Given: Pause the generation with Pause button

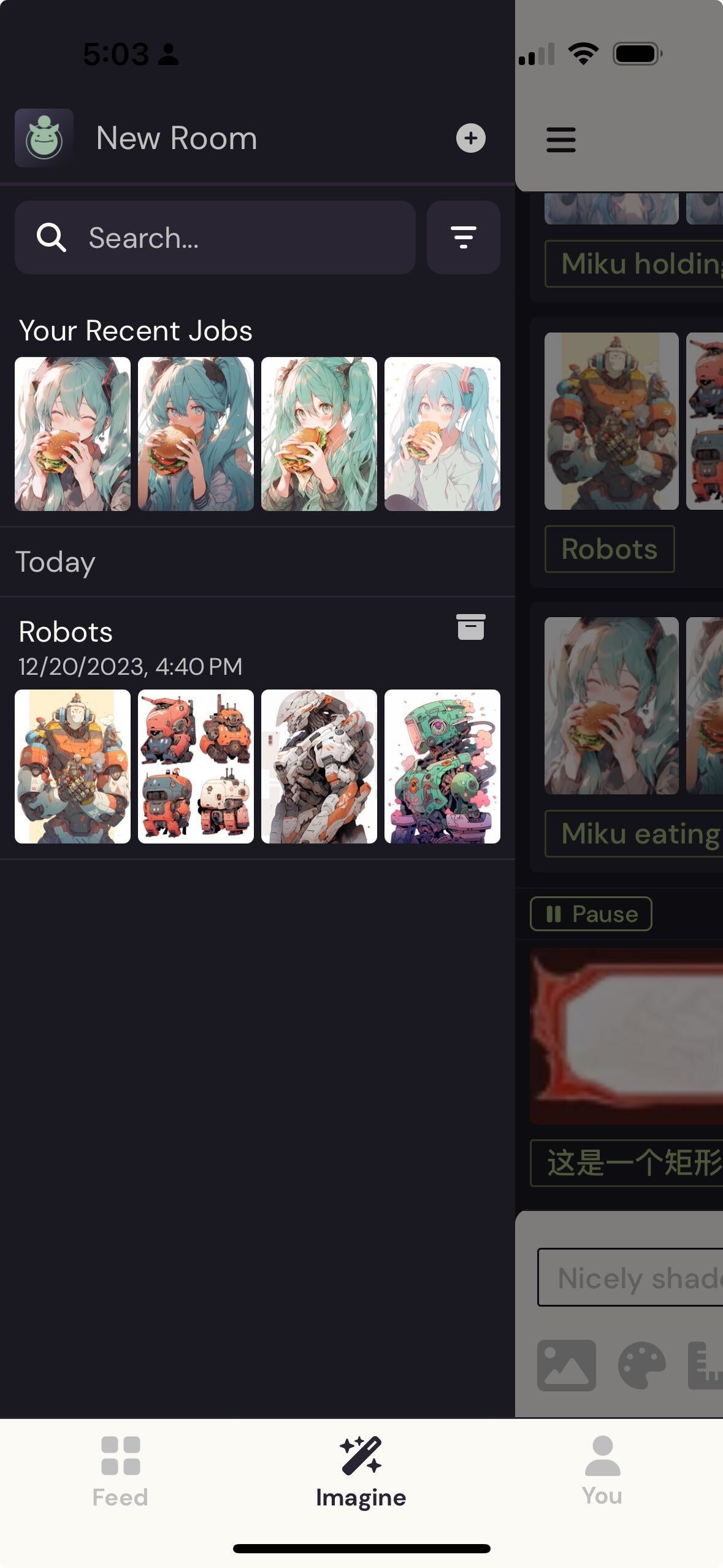Looking at the screenshot, I should tap(591, 914).
